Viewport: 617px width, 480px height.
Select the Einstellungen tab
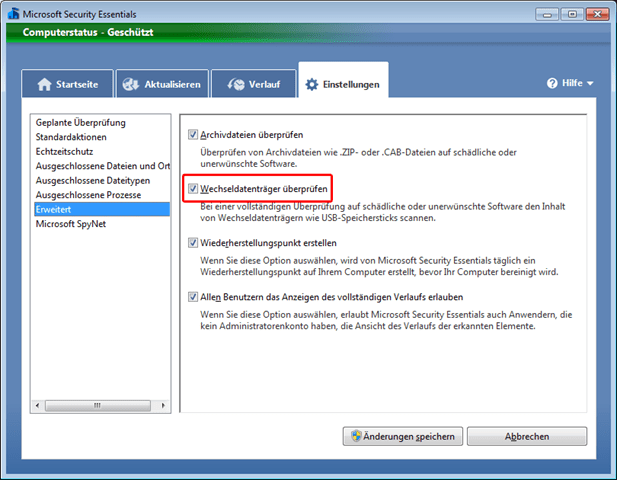click(x=343, y=80)
